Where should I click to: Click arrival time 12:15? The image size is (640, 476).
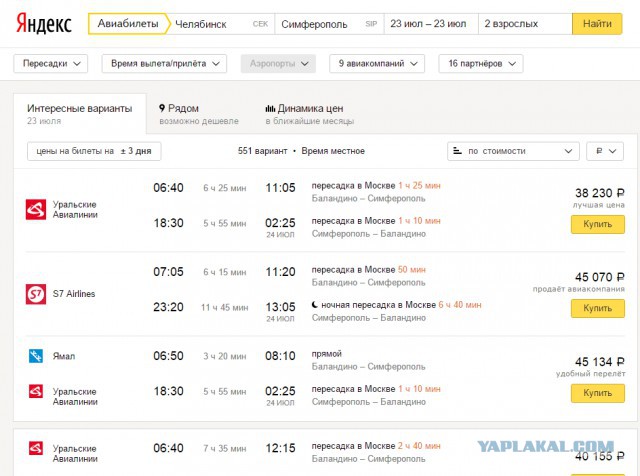(x=280, y=448)
